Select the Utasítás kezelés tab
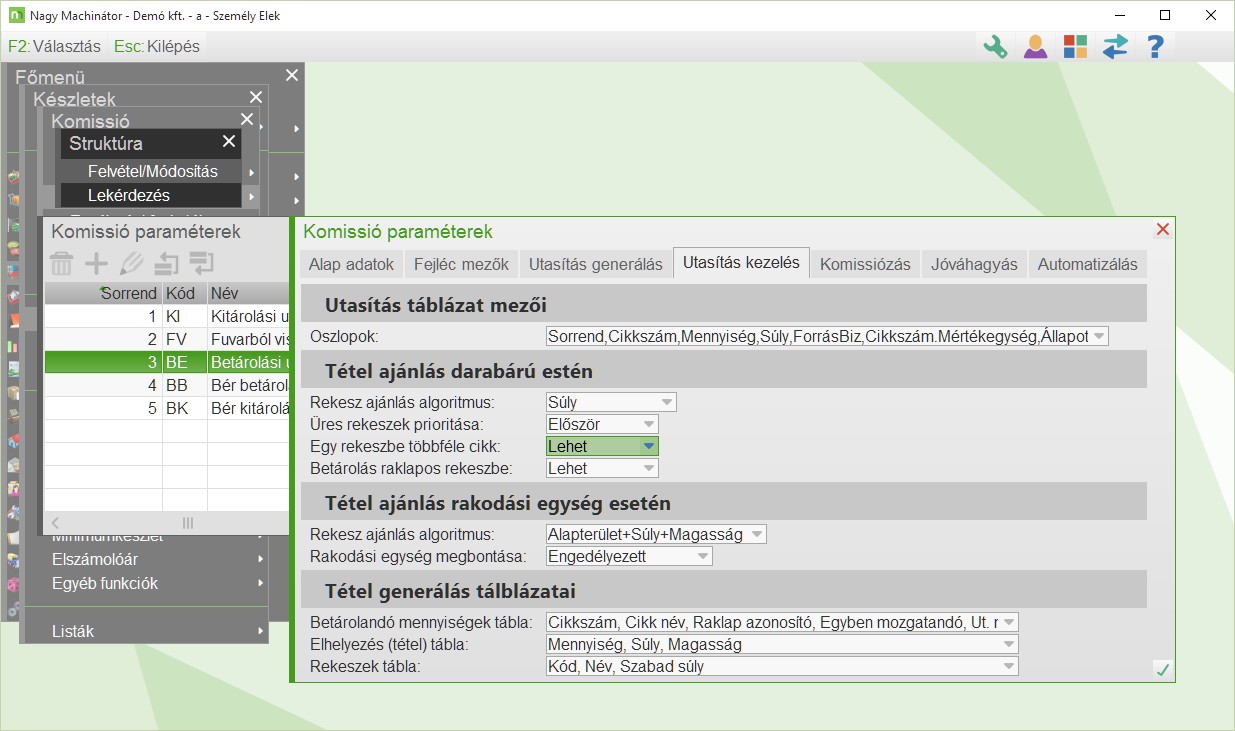Screen dimensions: 1235x731 [741, 262]
